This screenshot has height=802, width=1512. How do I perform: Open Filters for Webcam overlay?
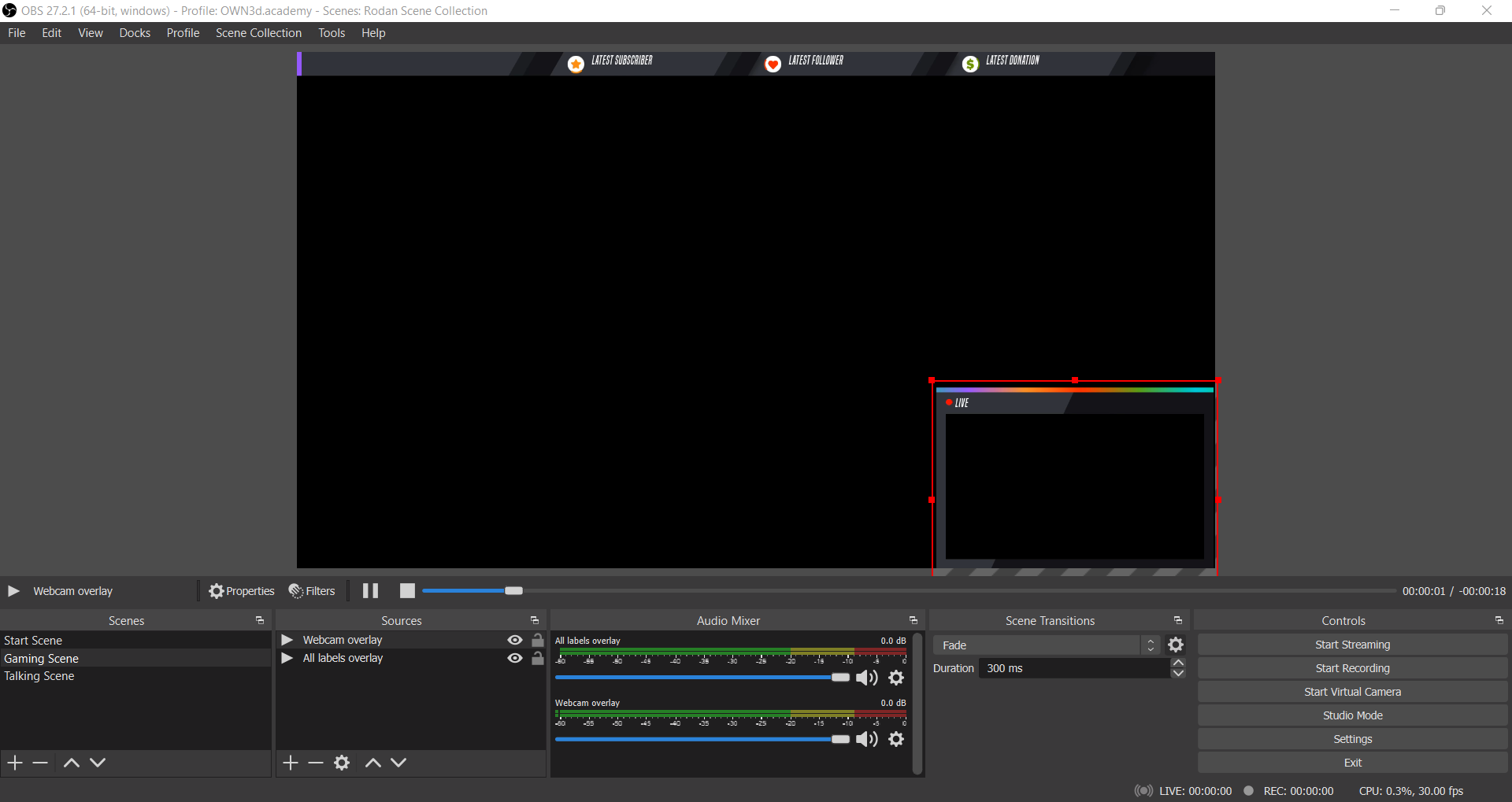click(x=312, y=591)
